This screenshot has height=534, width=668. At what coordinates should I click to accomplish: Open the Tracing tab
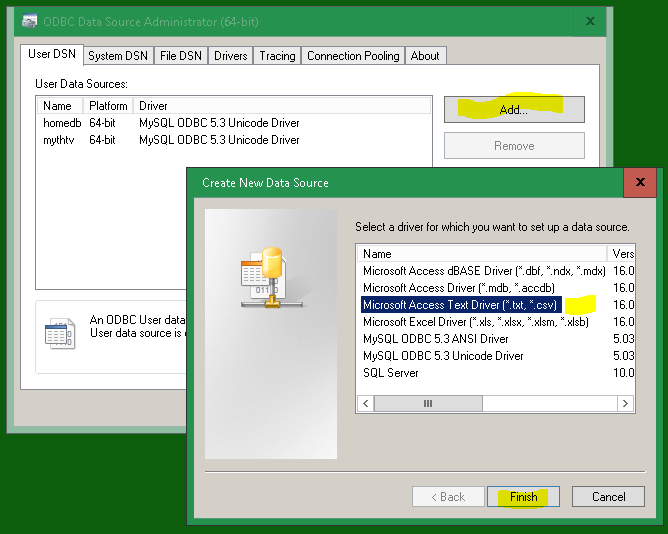coord(277,56)
